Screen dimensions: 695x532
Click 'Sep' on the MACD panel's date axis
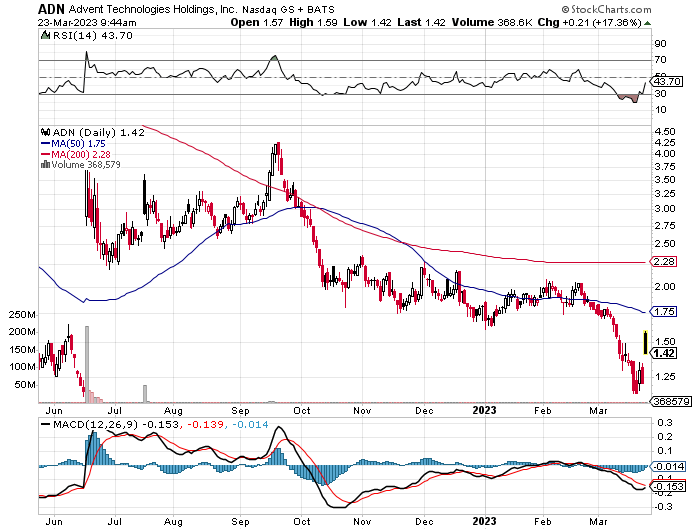[x=240, y=522]
